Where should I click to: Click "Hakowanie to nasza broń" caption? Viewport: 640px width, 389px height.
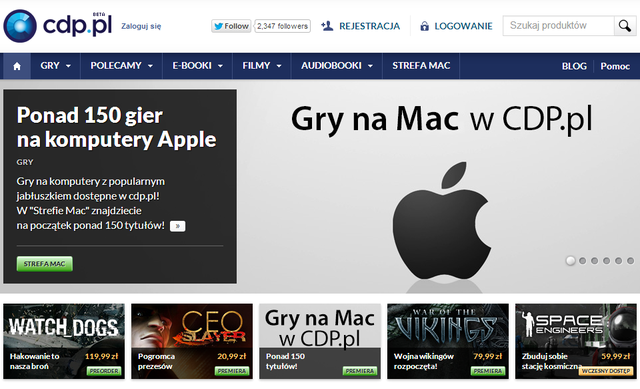(x=35, y=361)
